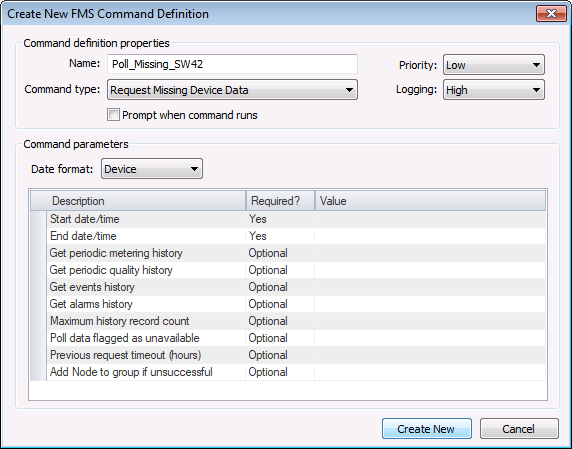This screenshot has width=572, height=449.
Task: Close the Create New FMS Command Definition dialog
Action: point(551,14)
